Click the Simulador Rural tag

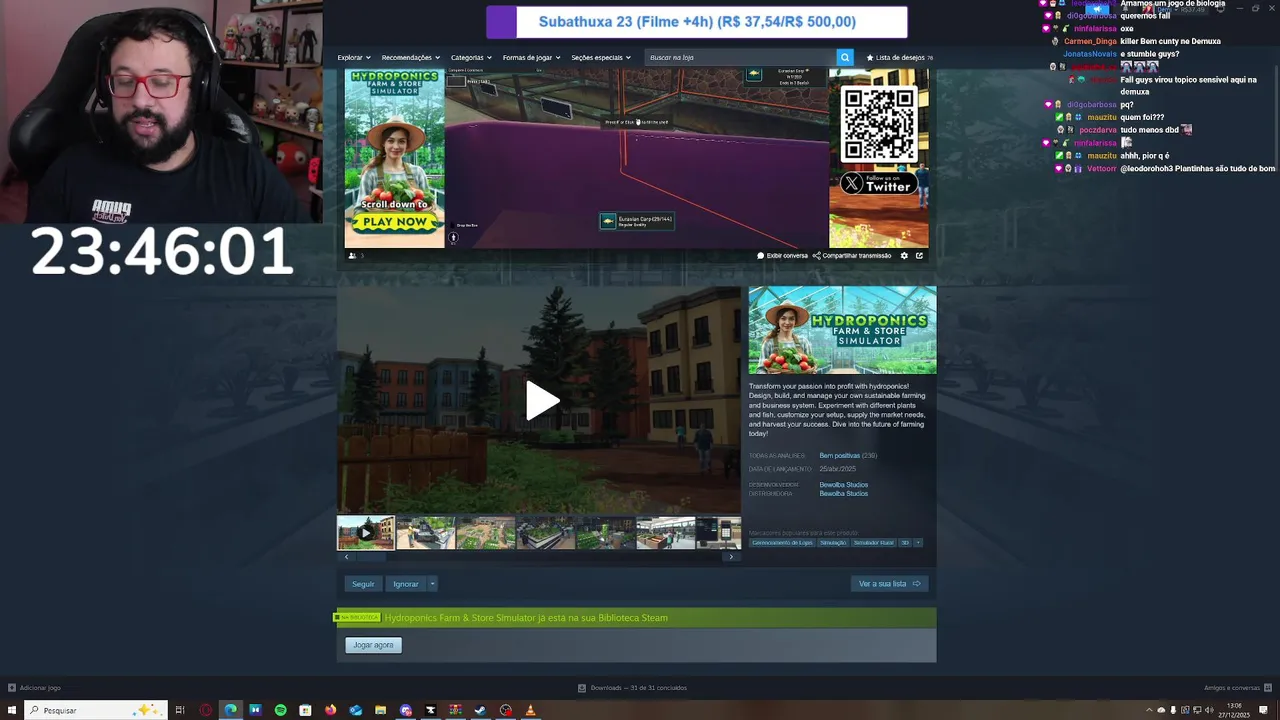[x=873, y=542]
